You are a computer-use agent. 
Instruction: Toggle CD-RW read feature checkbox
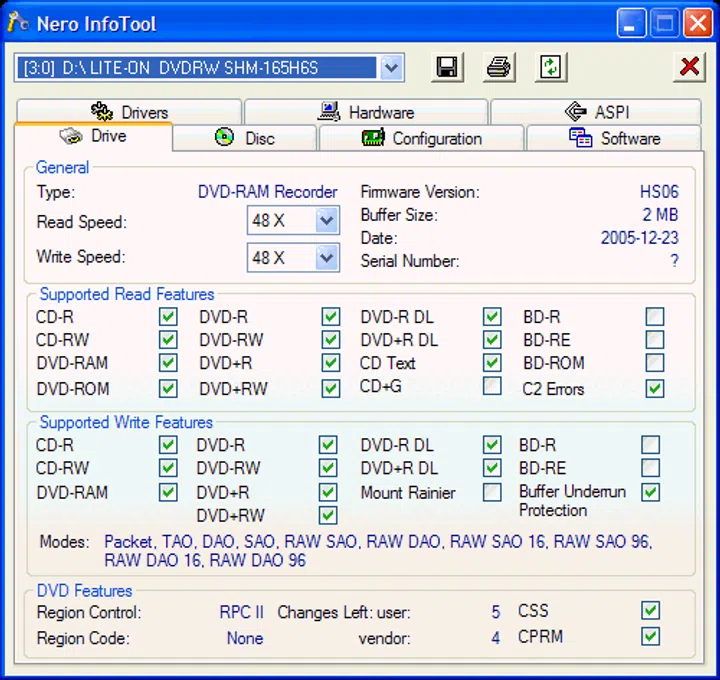pos(168,340)
